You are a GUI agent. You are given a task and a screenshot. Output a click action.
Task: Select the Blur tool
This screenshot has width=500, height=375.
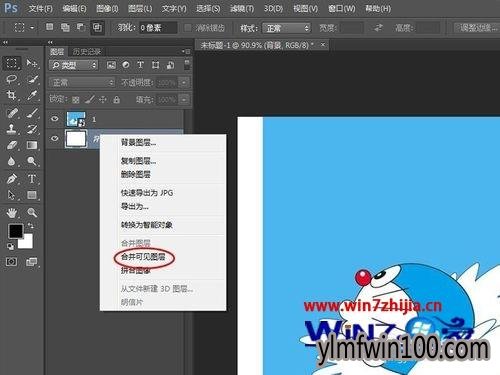tap(12, 161)
